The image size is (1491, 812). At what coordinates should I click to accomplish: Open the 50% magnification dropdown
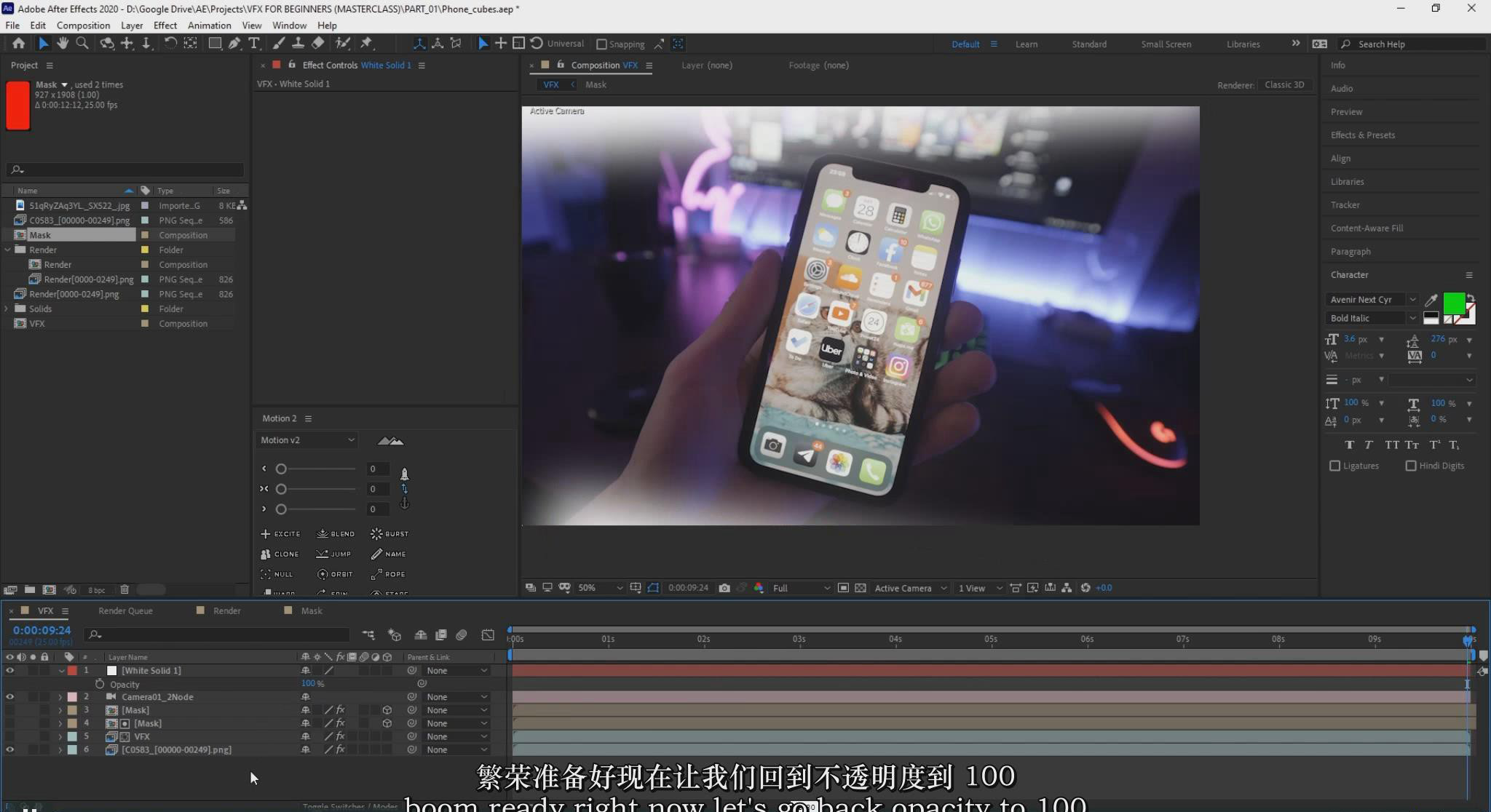point(601,588)
